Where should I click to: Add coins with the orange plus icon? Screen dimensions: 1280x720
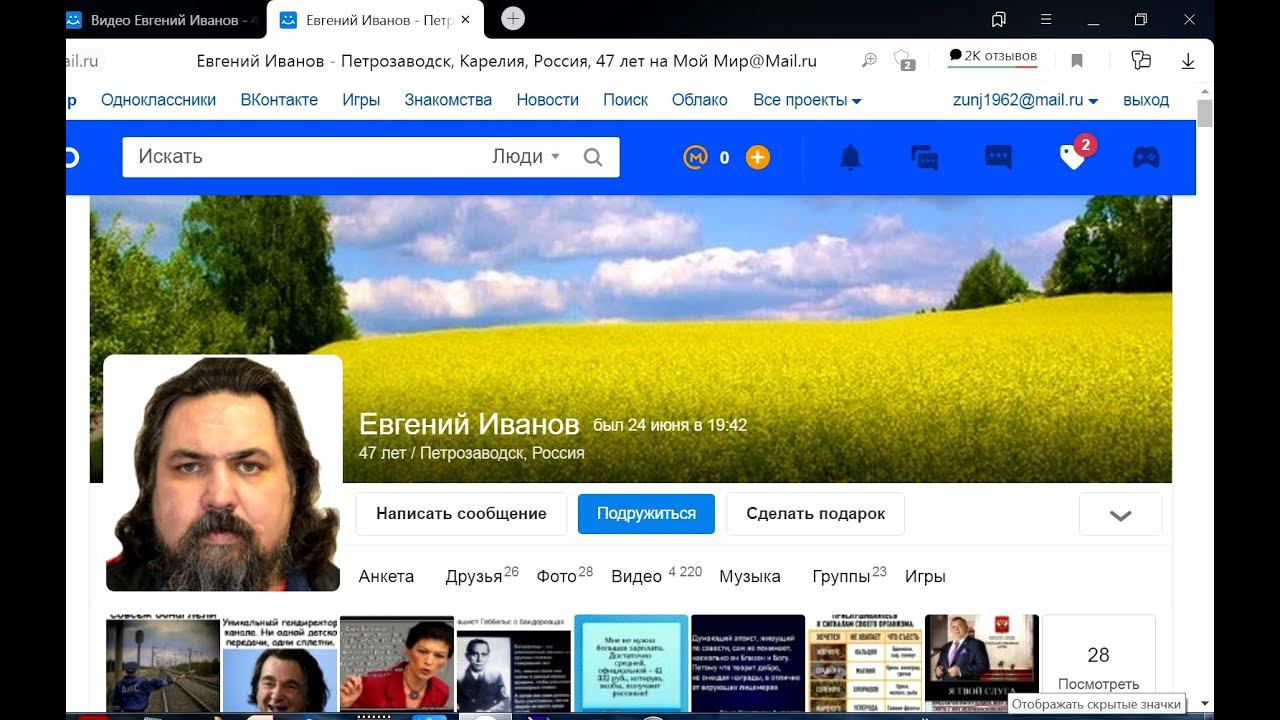click(758, 157)
